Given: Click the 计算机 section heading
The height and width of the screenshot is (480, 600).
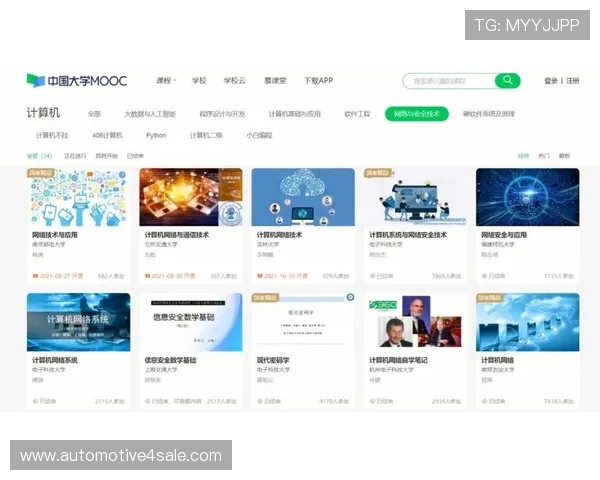Looking at the screenshot, I should (x=43, y=113).
